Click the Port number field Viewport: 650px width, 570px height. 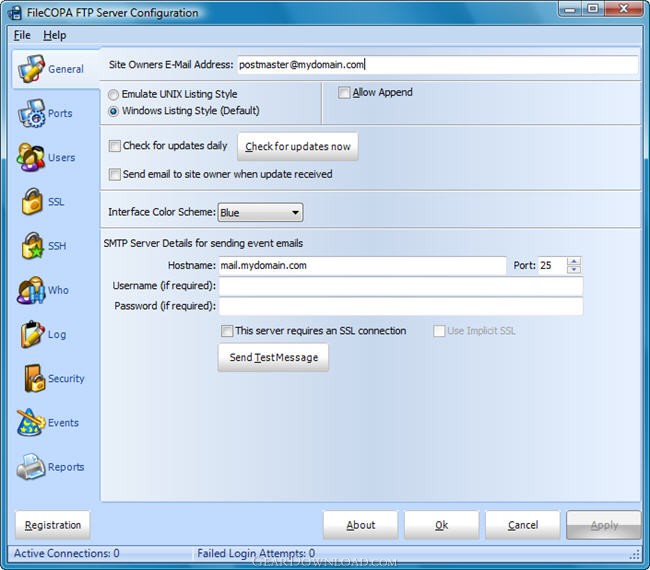point(552,265)
